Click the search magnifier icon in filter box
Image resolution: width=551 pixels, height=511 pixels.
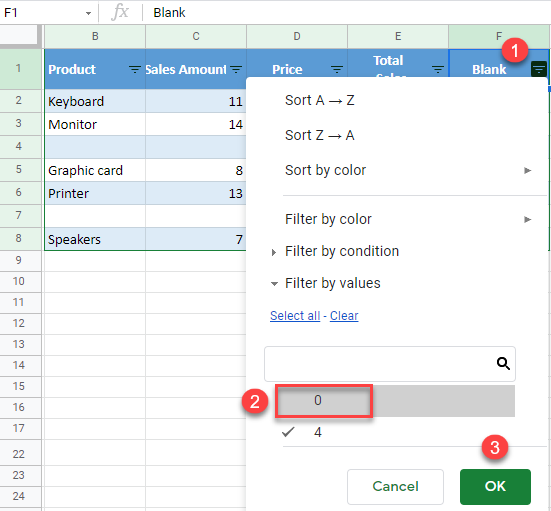[503, 363]
